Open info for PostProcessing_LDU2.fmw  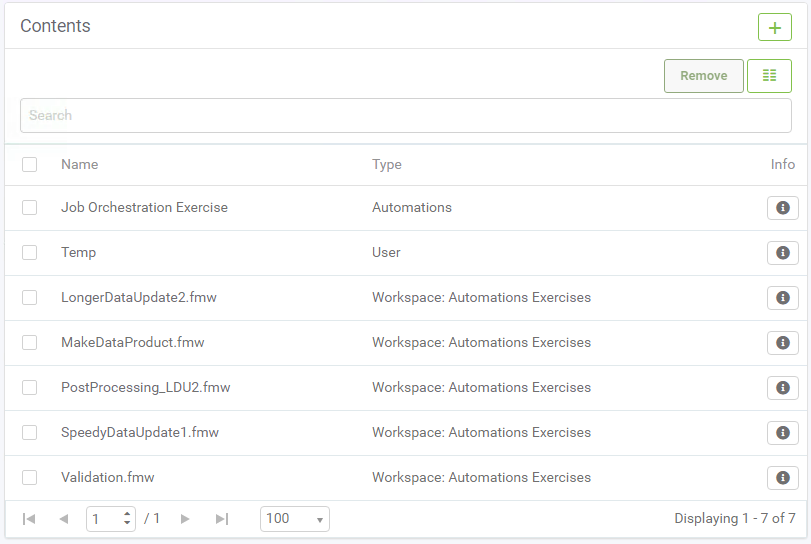pyautogui.click(x=783, y=387)
